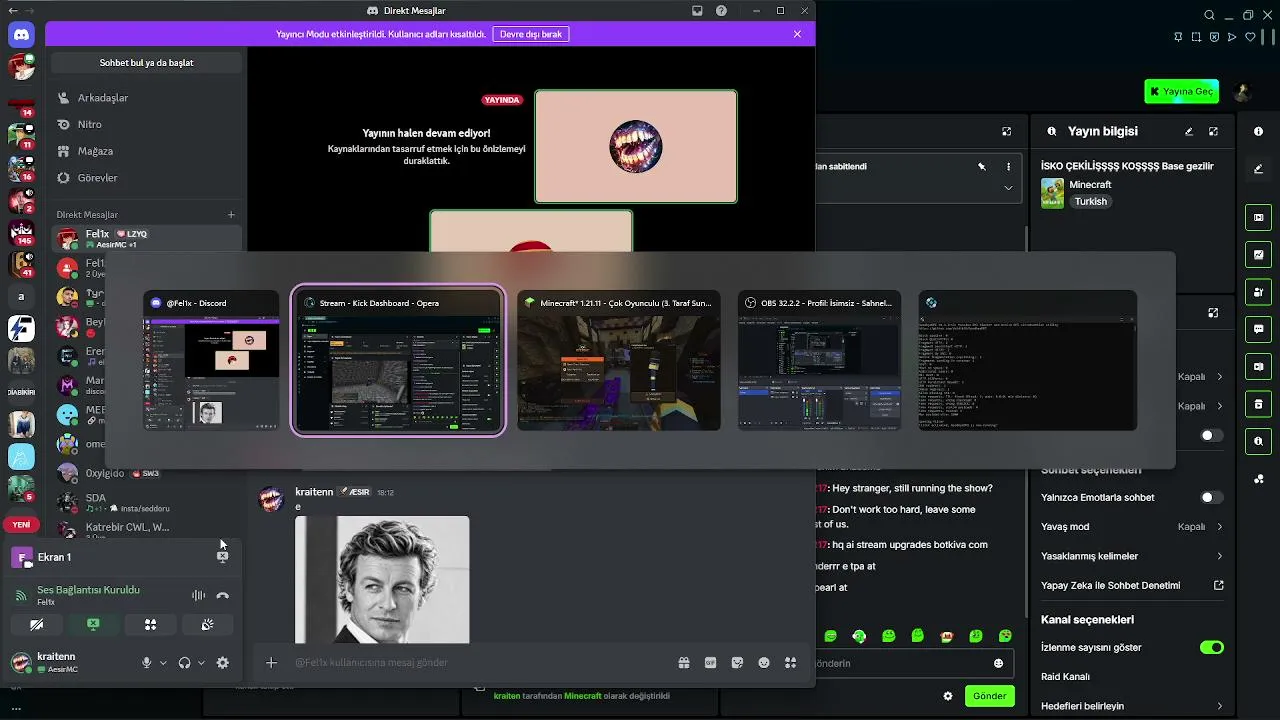Disable İzlenme sayısını göster switch
Screen dimensions: 1280x720
[x=1211, y=647]
